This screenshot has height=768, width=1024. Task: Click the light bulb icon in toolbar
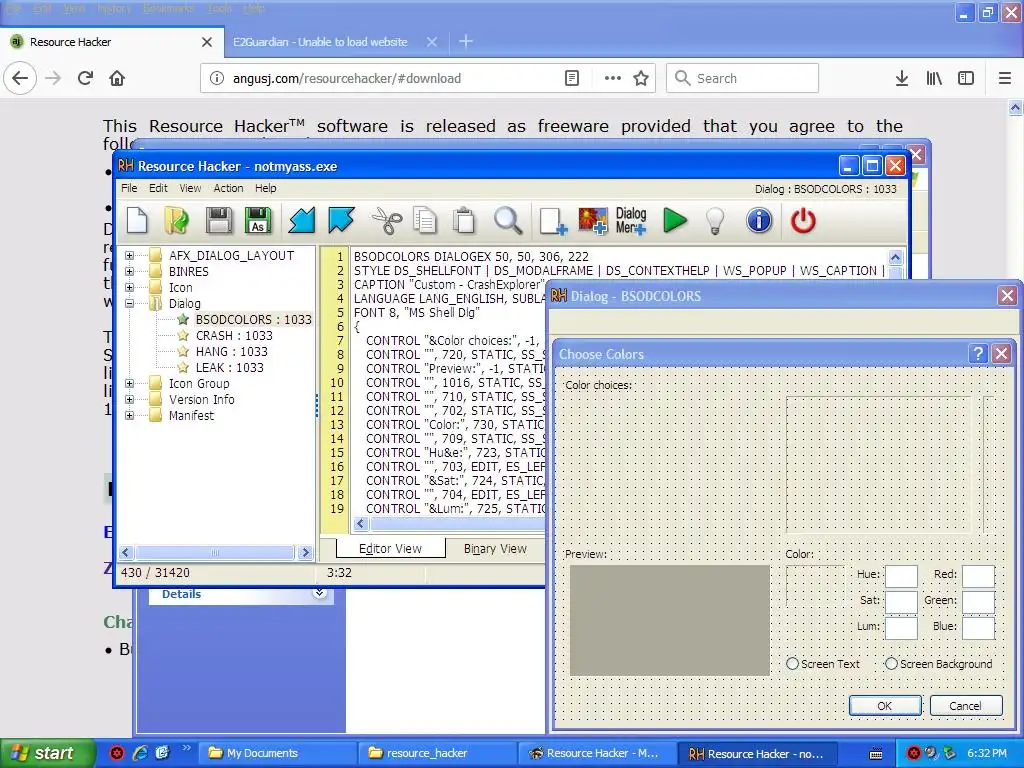[716, 221]
